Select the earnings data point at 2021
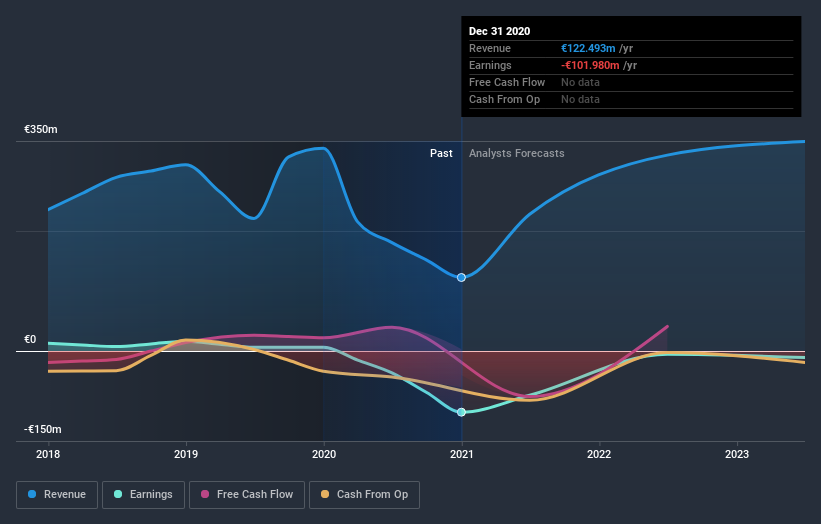The image size is (821, 524). pos(461,412)
